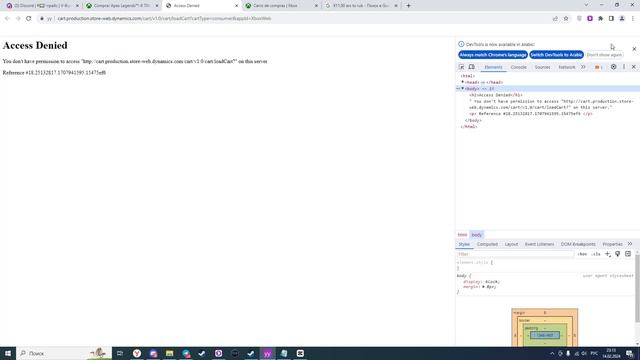The width and height of the screenshot is (640, 360).
Task: Focus the styles Filter input field
Action: (x=515, y=254)
